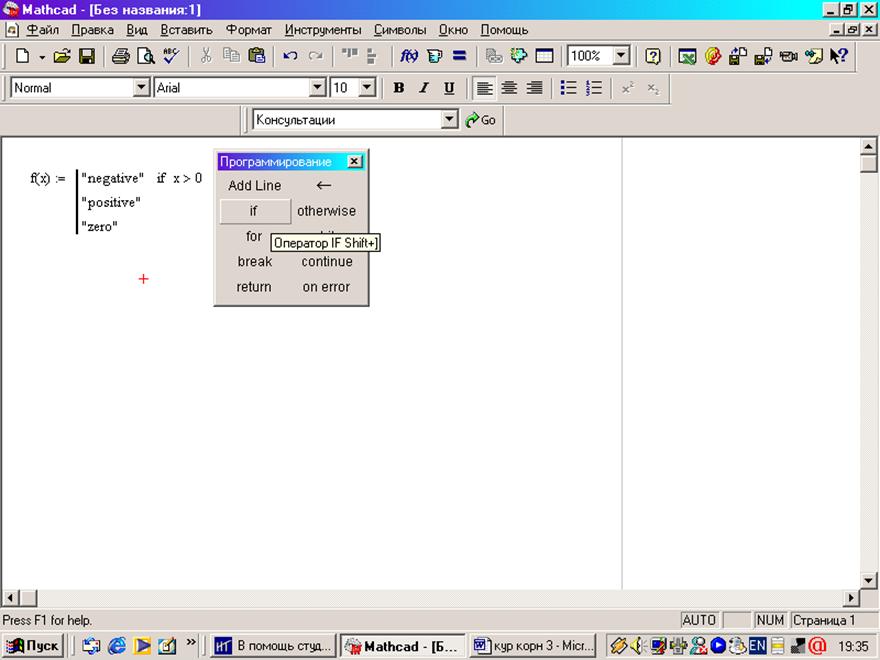
Task: Open the 100% zoom dropdown
Action: point(621,57)
